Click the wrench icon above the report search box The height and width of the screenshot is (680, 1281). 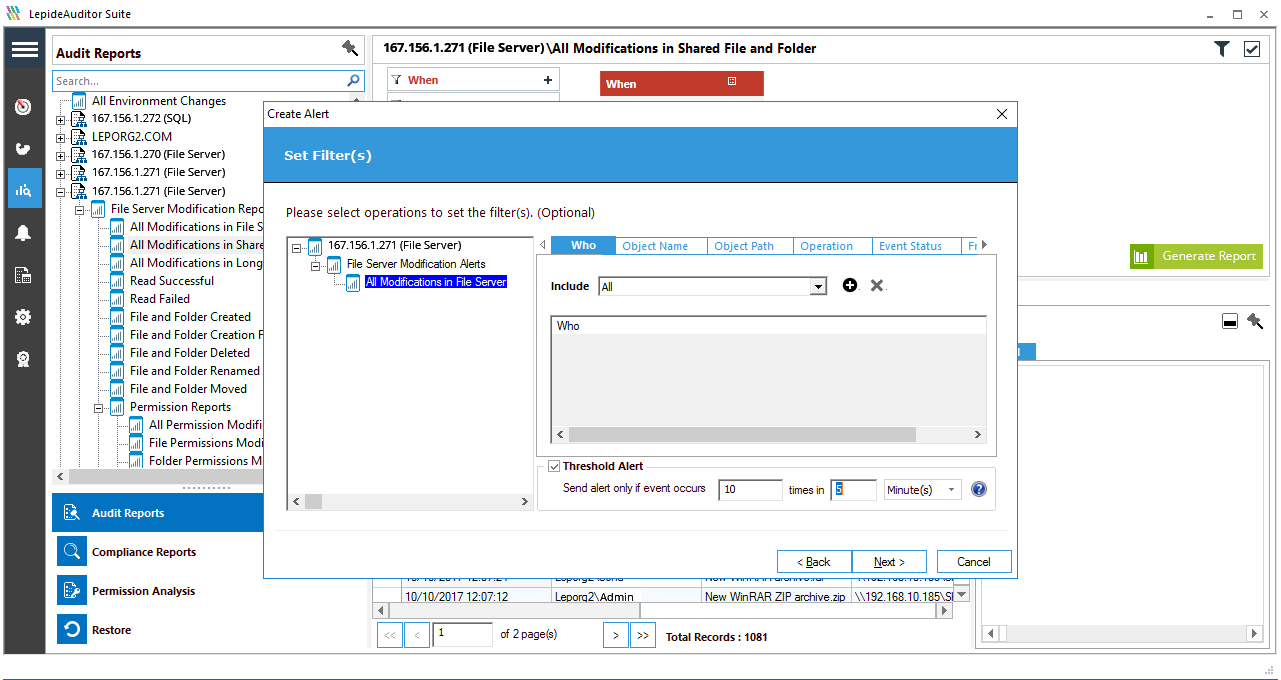click(x=349, y=48)
